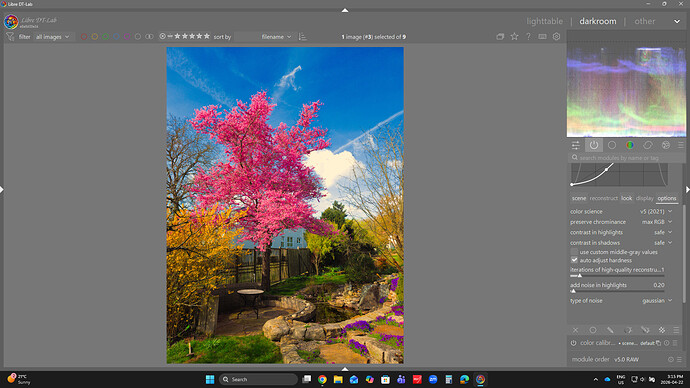Image resolution: width=690 pixels, height=388 pixels.
Task: Open contrast in shadows dropdown
Action: (x=621, y=243)
